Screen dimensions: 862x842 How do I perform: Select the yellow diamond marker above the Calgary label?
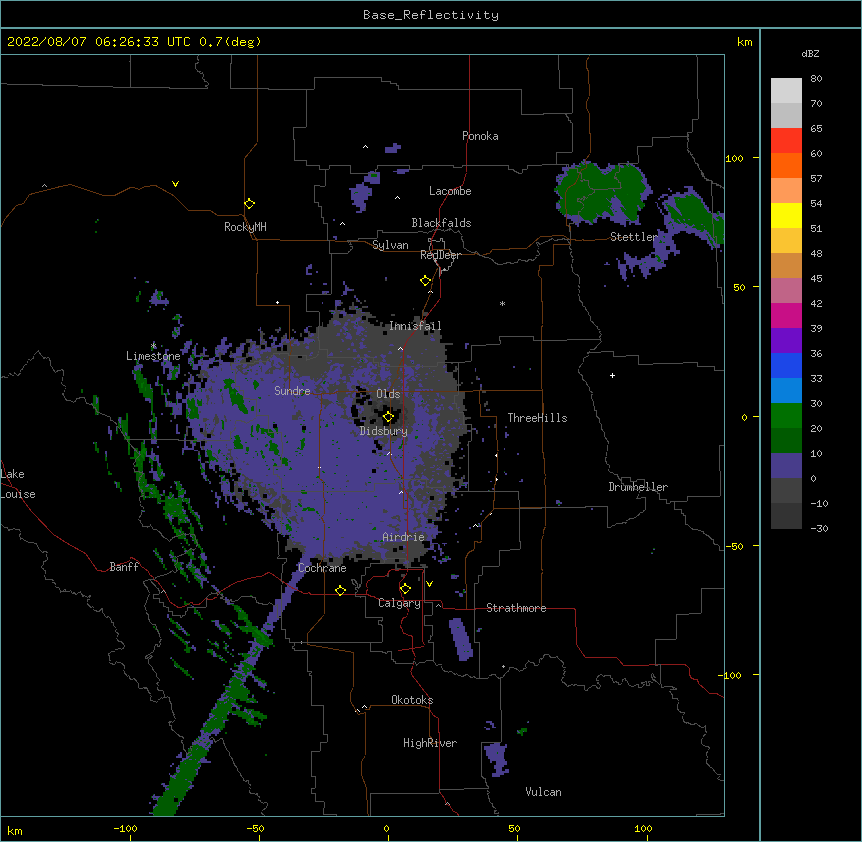point(405,589)
